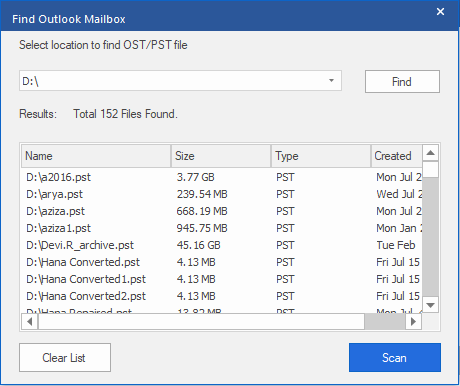460x386 pixels.
Task: Click the 945.75 MB size value
Action: (202, 228)
